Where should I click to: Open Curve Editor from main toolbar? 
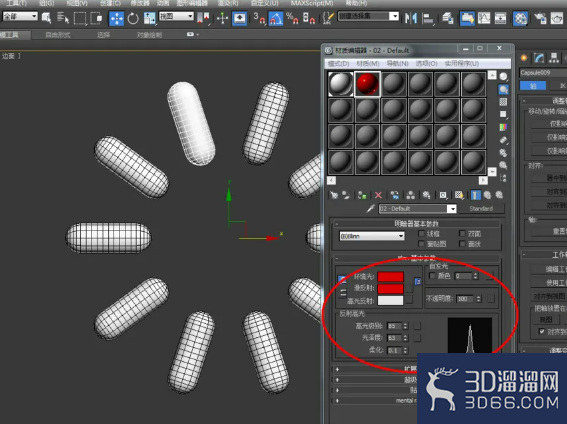pyautogui.click(x=483, y=18)
